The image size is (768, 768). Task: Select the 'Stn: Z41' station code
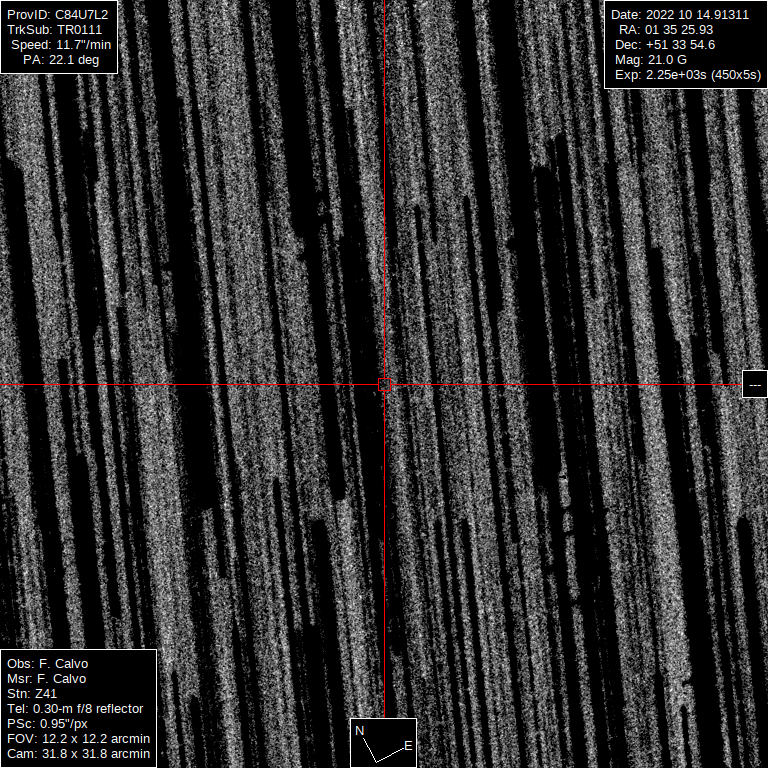[x=32, y=694]
